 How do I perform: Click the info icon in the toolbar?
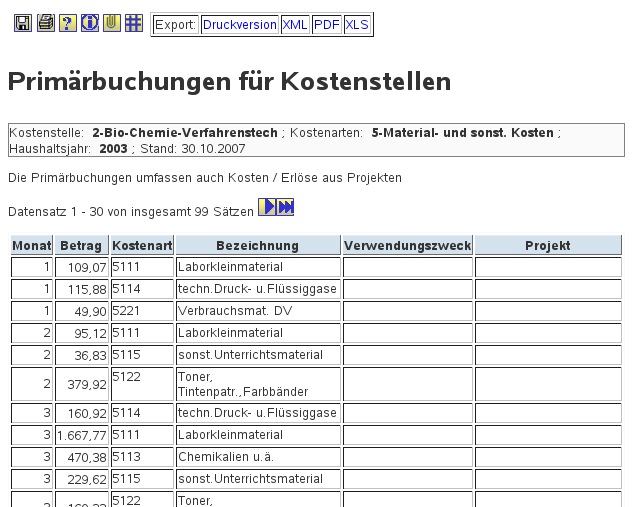89,23
